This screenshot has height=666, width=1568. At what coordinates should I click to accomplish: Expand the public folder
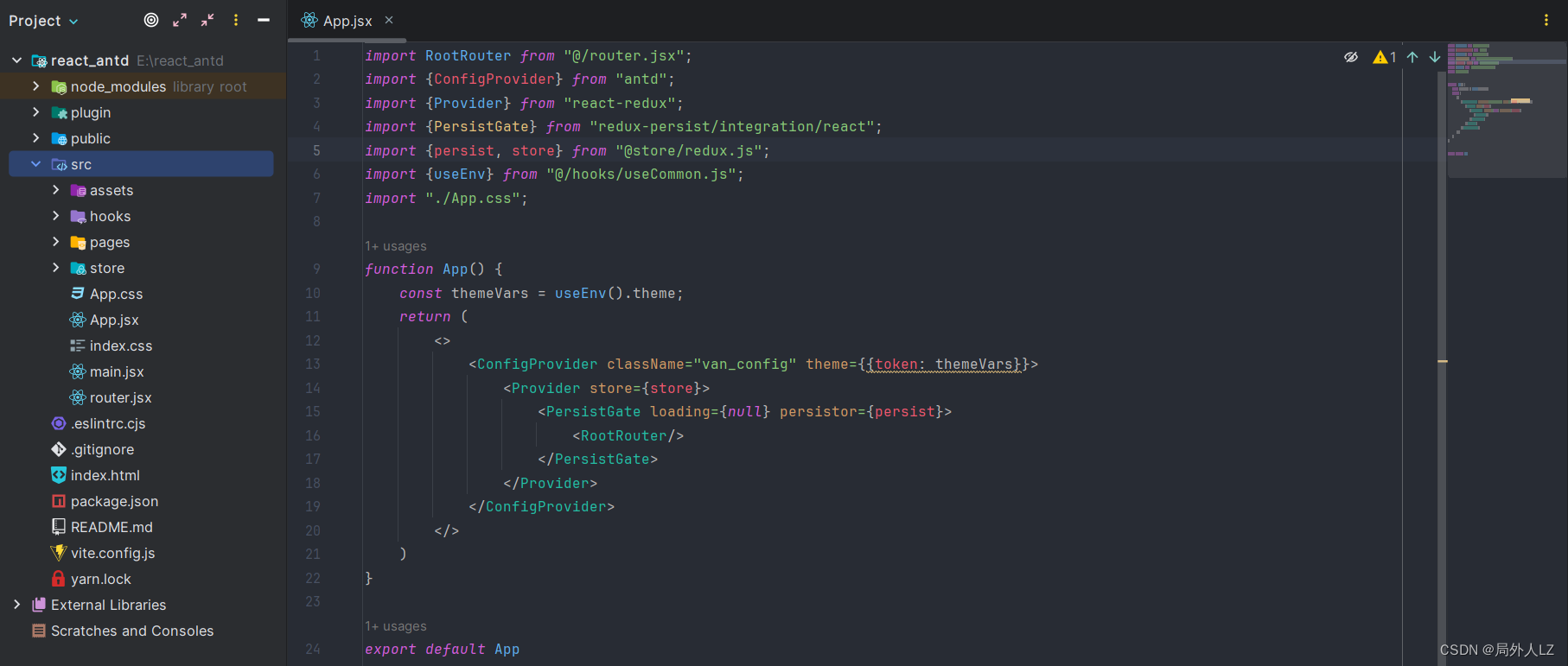click(x=35, y=138)
